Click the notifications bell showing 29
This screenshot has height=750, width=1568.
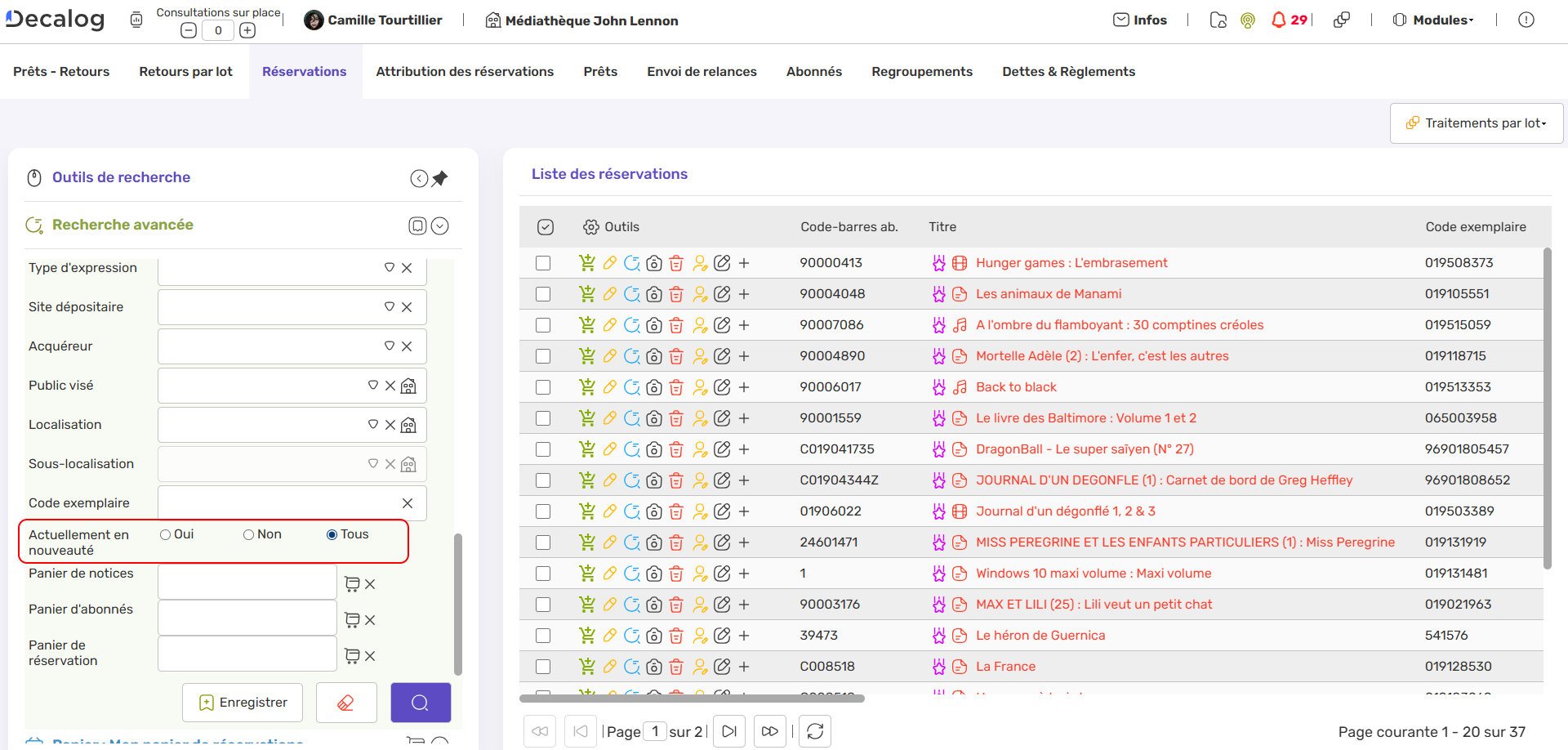[x=1280, y=20]
